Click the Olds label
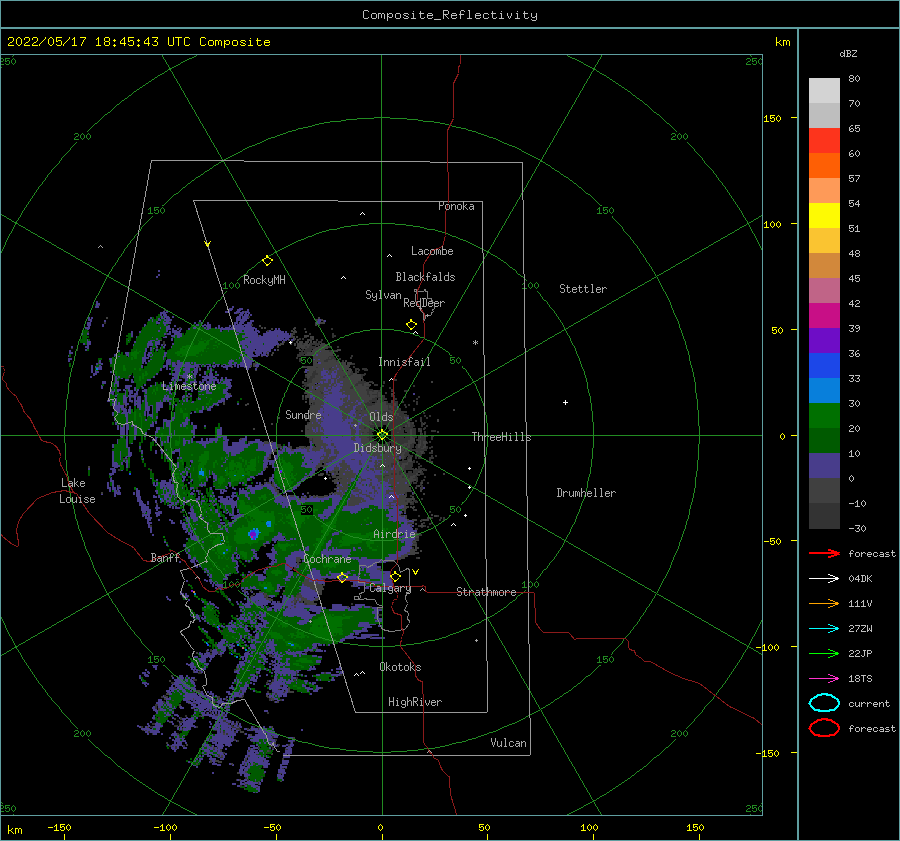The height and width of the screenshot is (841, 900). coord(381,417)
